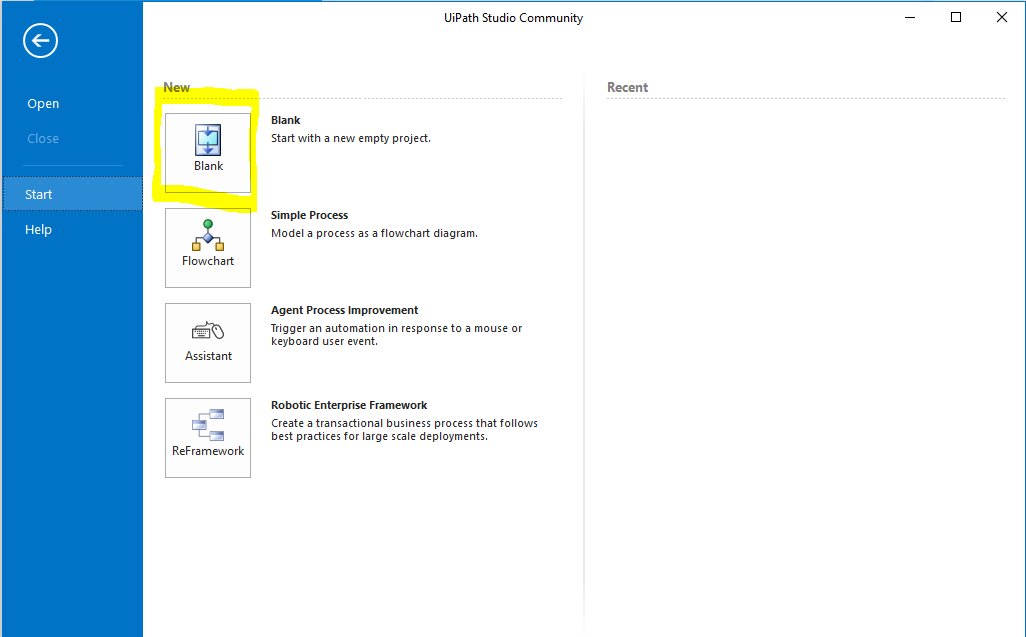Open the Help section in sidebar
The width and height of the screenshot is (1026, 637).
[38, 230]
